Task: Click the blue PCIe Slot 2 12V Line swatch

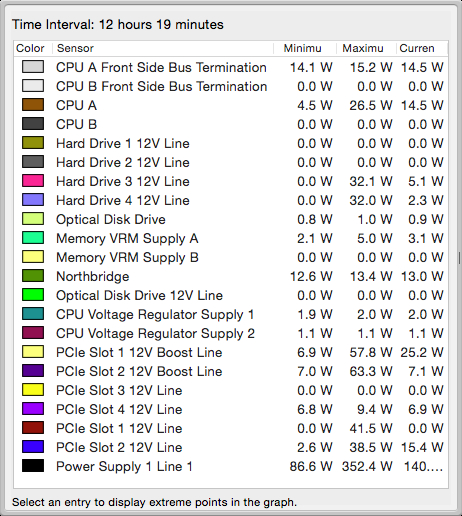Action: tap(33, 447)
